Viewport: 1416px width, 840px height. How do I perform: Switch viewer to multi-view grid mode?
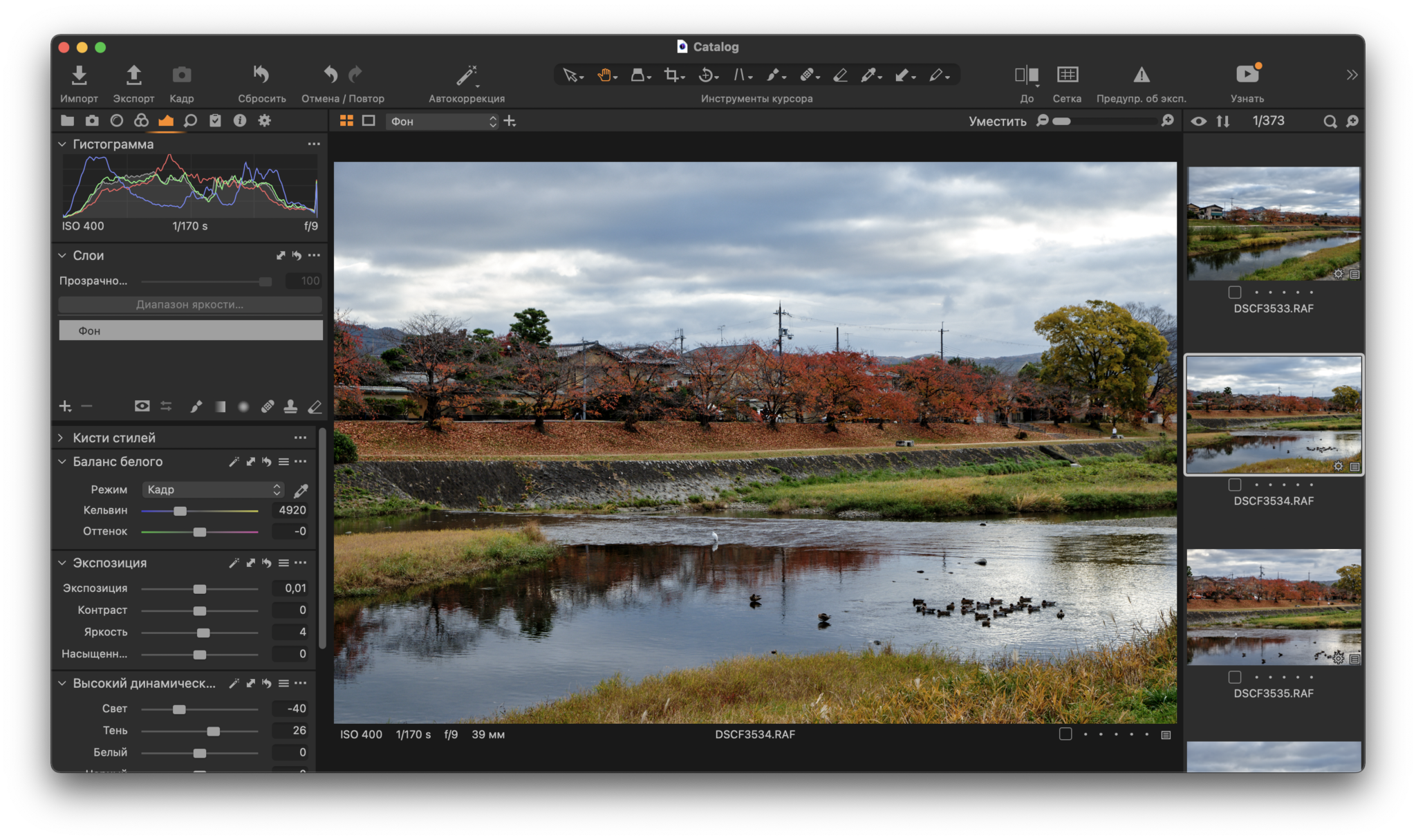pos(346,121)
